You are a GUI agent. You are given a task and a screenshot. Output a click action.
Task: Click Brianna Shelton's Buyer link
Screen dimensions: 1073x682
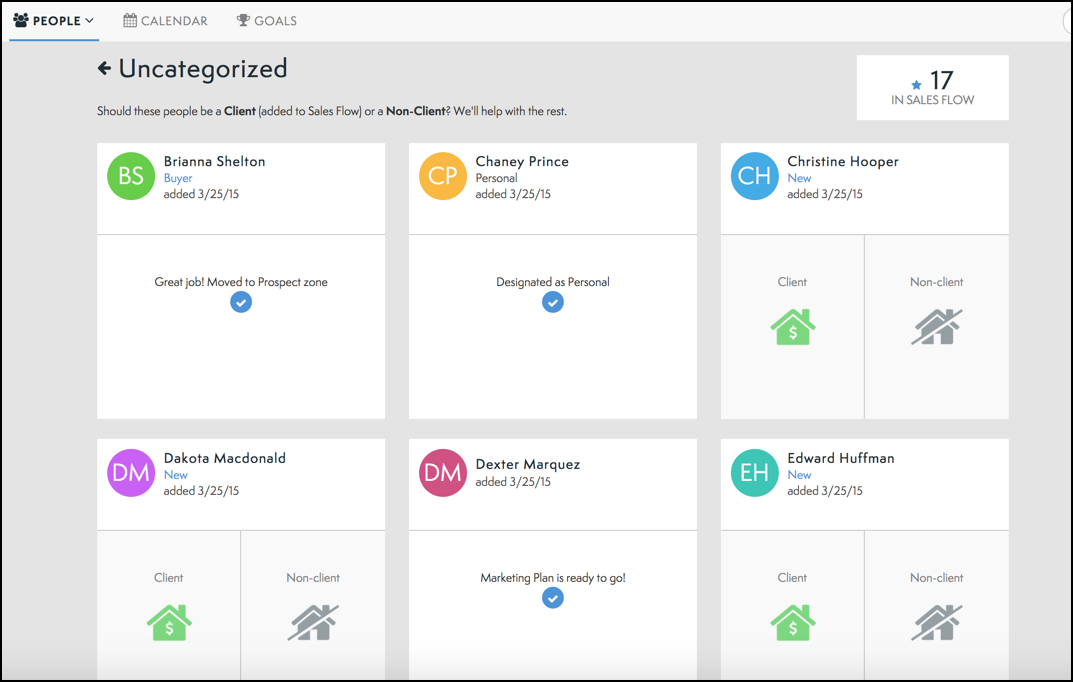click(178, 178)
